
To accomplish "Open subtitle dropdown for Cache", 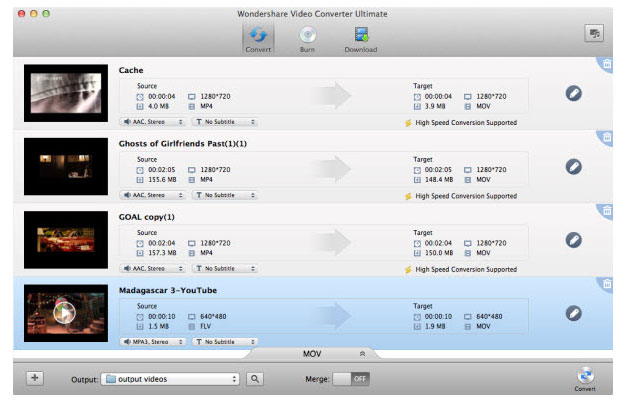I will pos(225,122).
